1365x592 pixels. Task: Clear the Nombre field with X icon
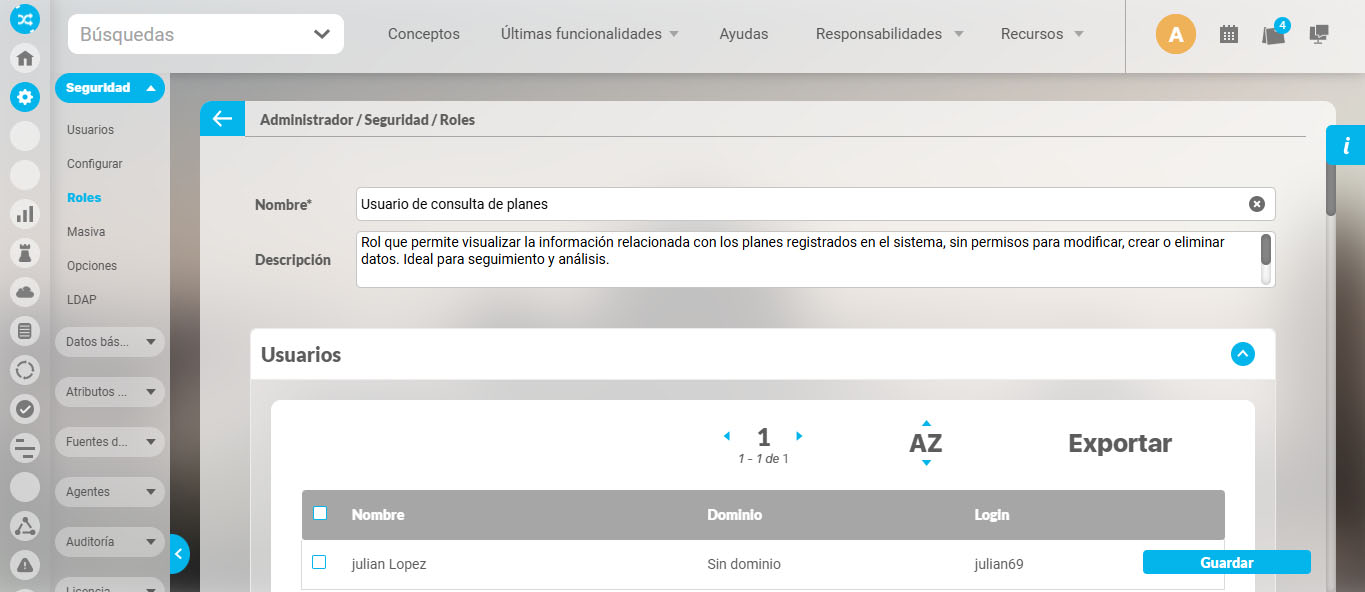[1256, 204]
